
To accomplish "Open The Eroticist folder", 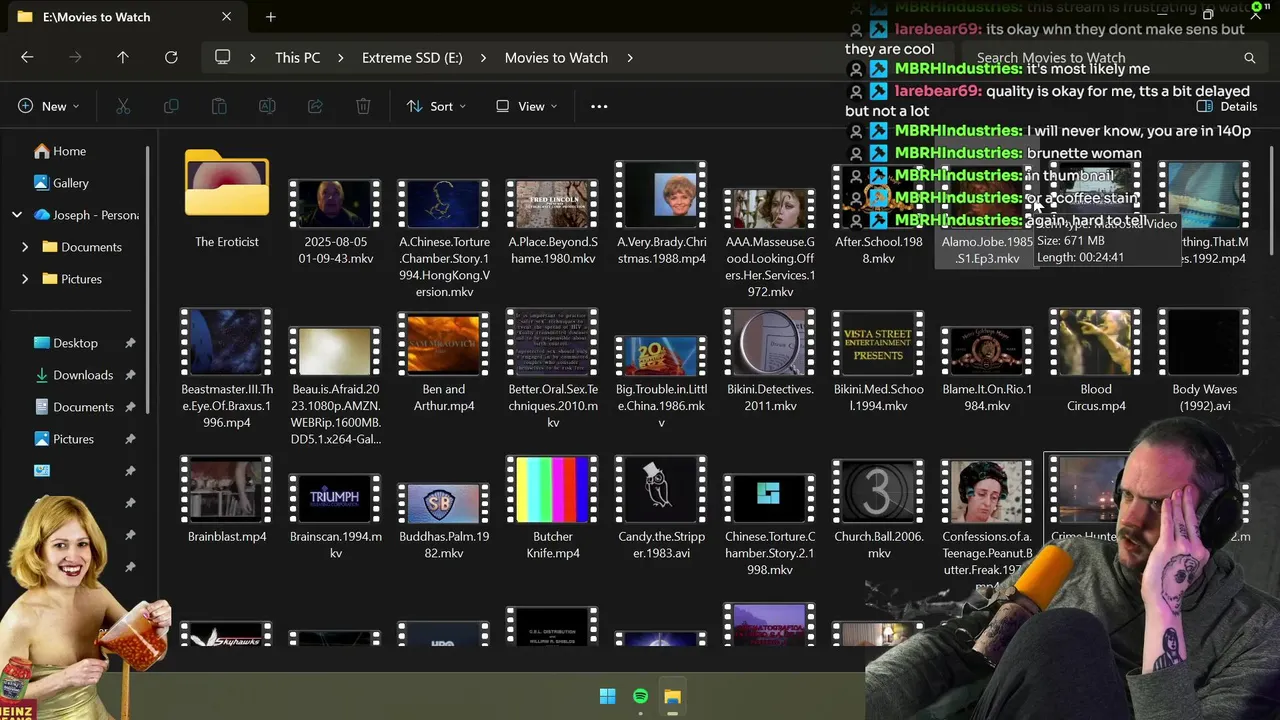I will coord(227,199).
